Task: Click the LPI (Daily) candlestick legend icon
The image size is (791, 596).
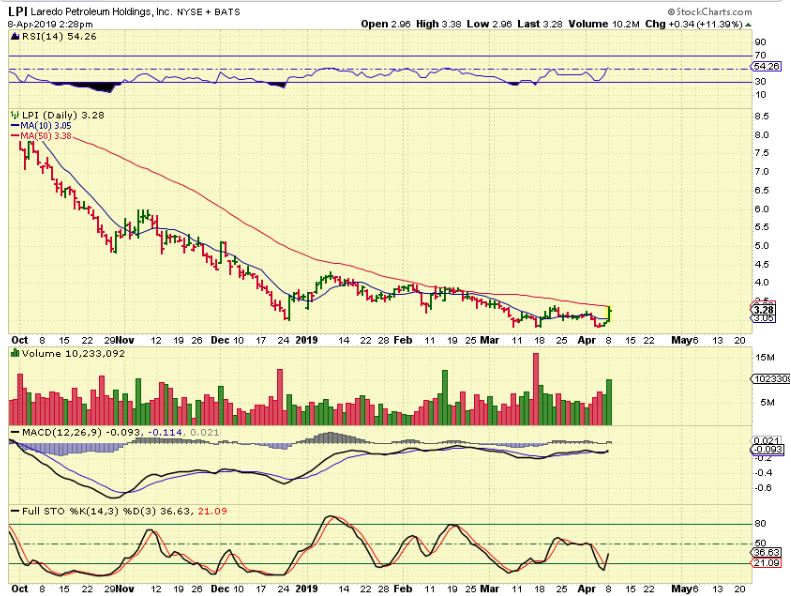Action: tap(15, 115)
